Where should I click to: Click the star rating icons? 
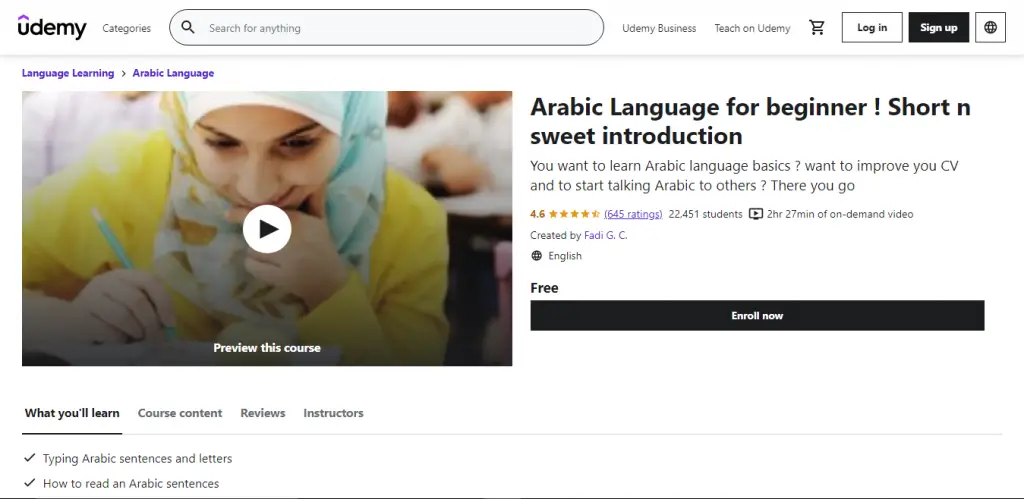pyautogui.click(x=574, y=214)
